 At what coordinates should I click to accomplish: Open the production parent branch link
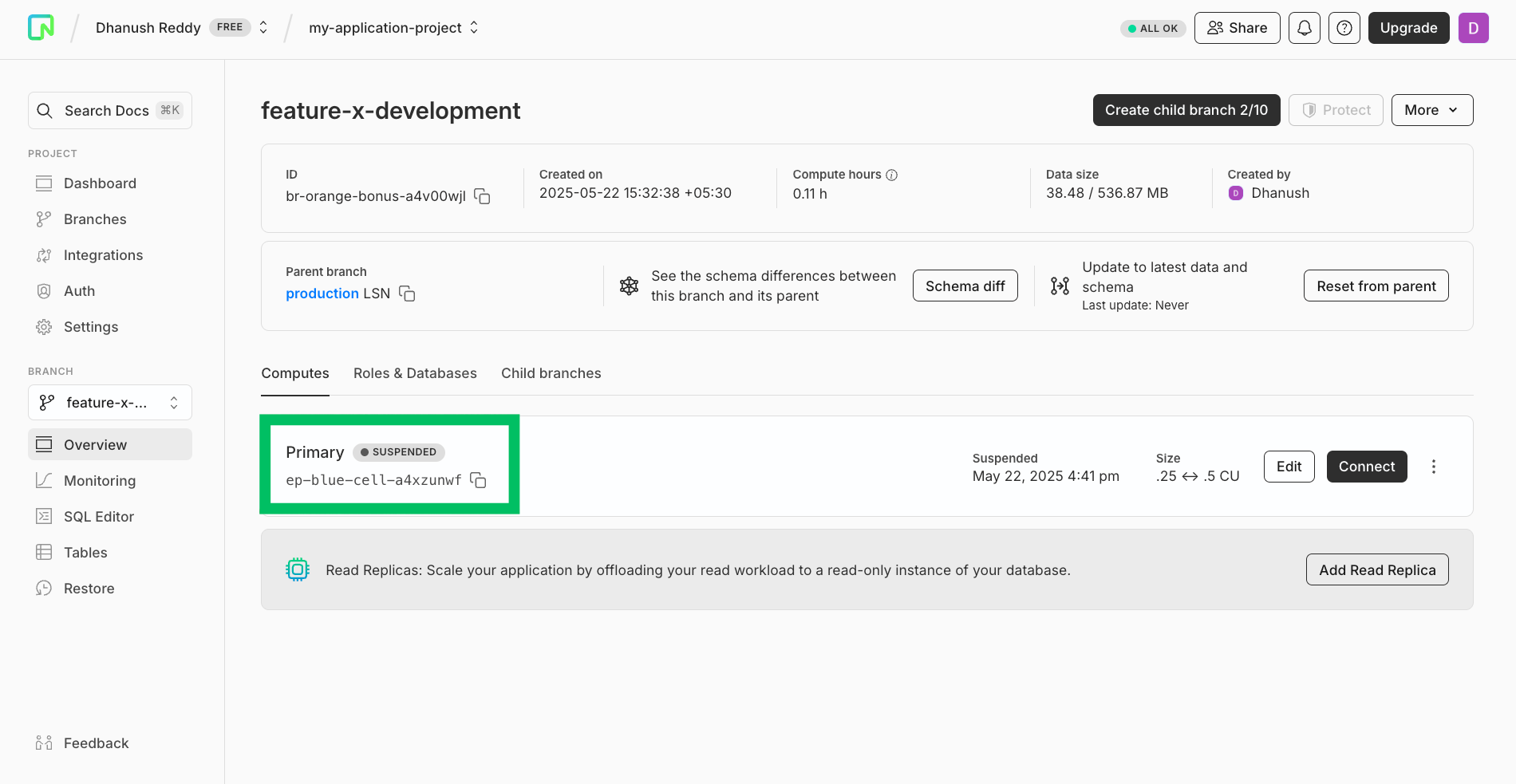(322, 293)
